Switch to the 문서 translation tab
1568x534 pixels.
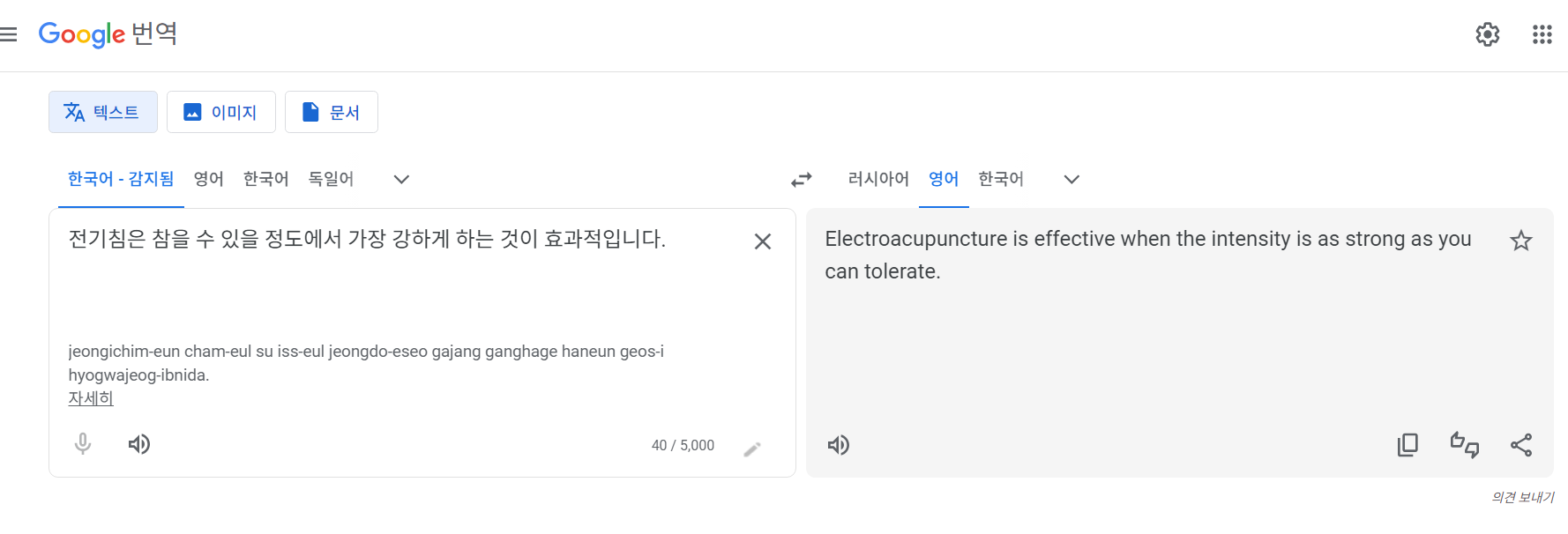[x=332, y=112]
